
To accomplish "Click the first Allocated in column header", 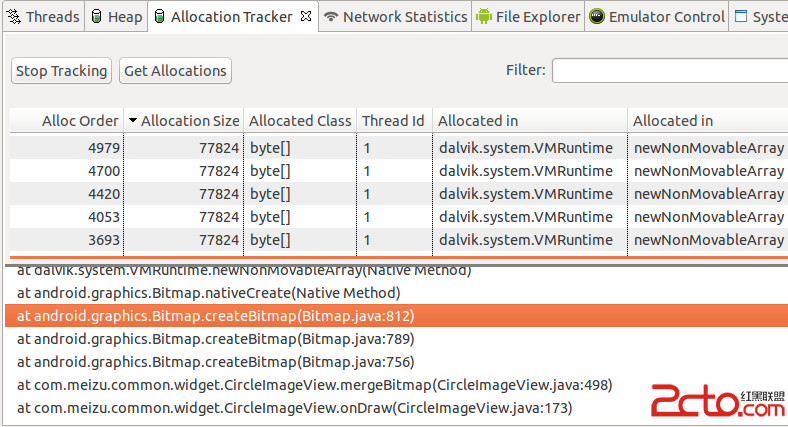I will [530, 121].
